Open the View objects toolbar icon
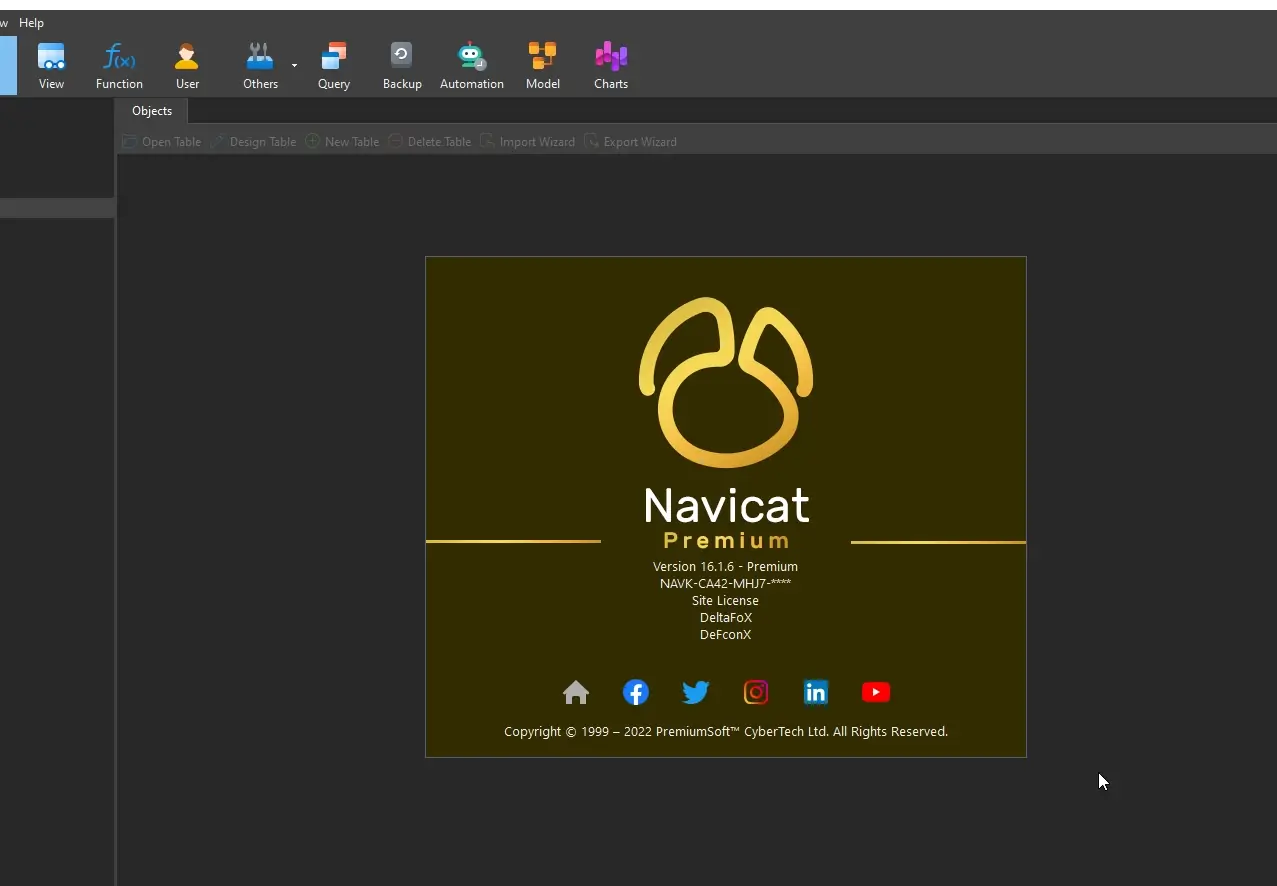Screen dimensions: 1277x886 tap(51, 66)
